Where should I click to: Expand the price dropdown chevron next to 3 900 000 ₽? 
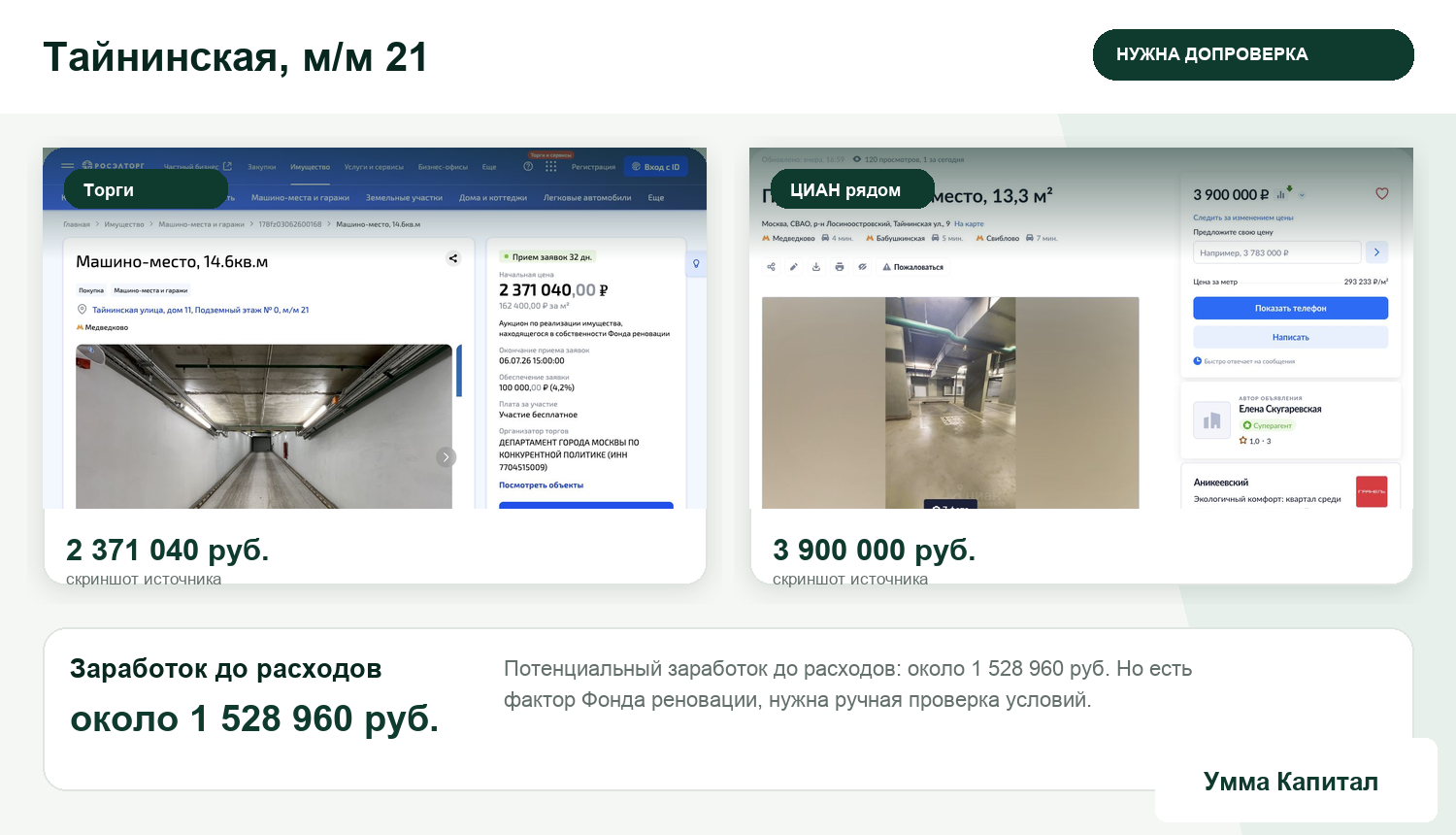(x=1302, y=195)
